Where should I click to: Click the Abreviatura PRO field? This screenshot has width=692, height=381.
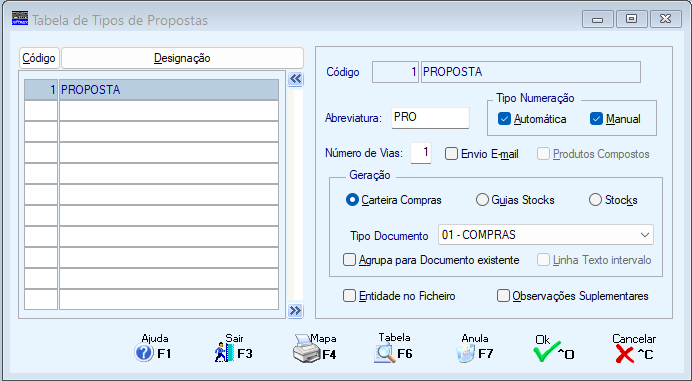pos(430,118)
